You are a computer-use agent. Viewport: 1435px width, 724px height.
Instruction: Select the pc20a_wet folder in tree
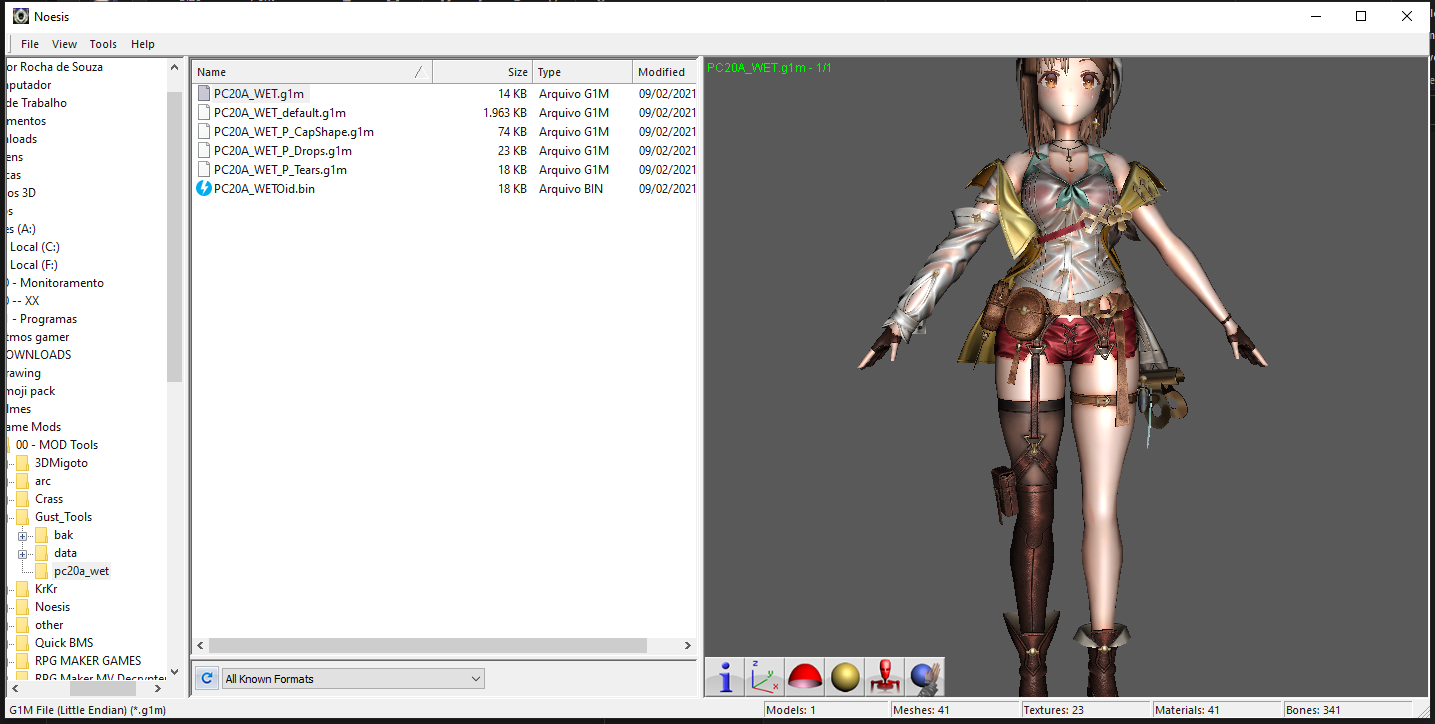tap(81, 571)
